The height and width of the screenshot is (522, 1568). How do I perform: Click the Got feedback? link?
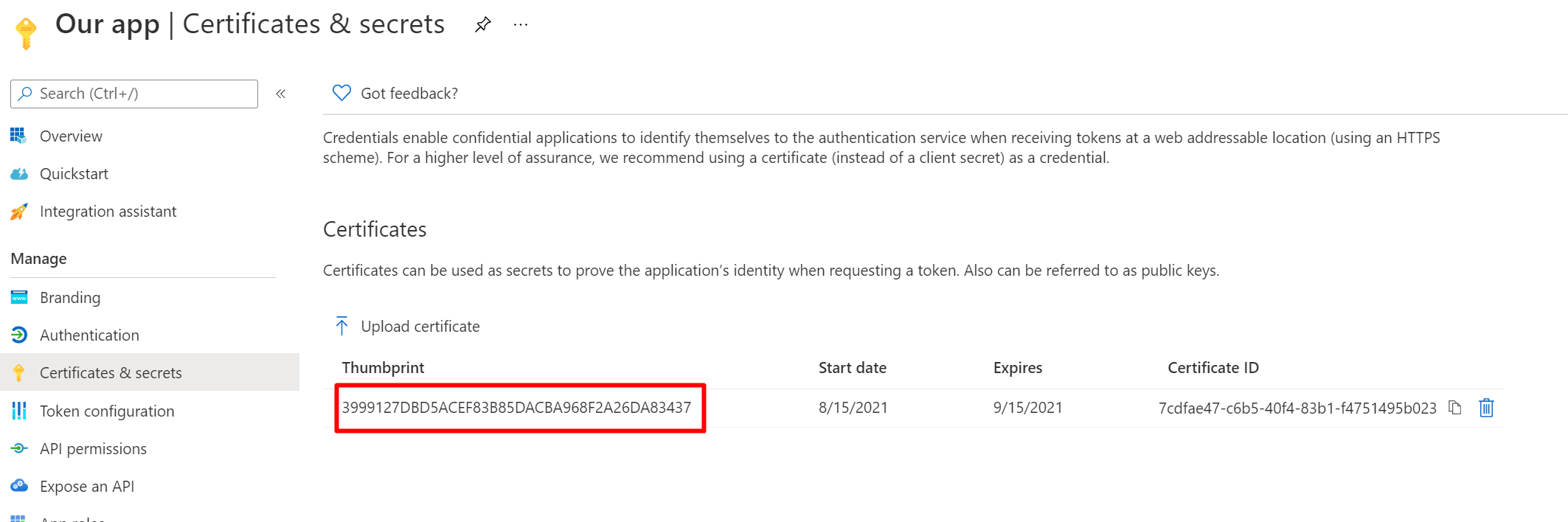409,94
